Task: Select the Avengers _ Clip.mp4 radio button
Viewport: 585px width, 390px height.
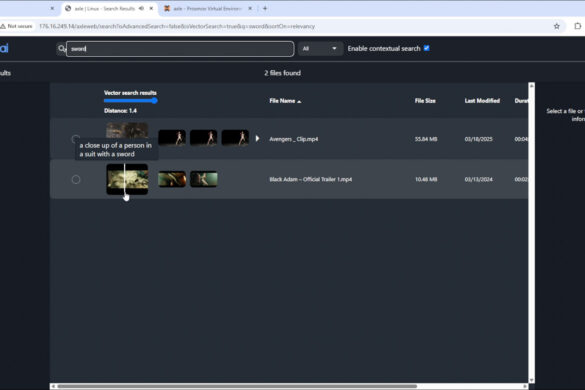Action: (76, 139)
